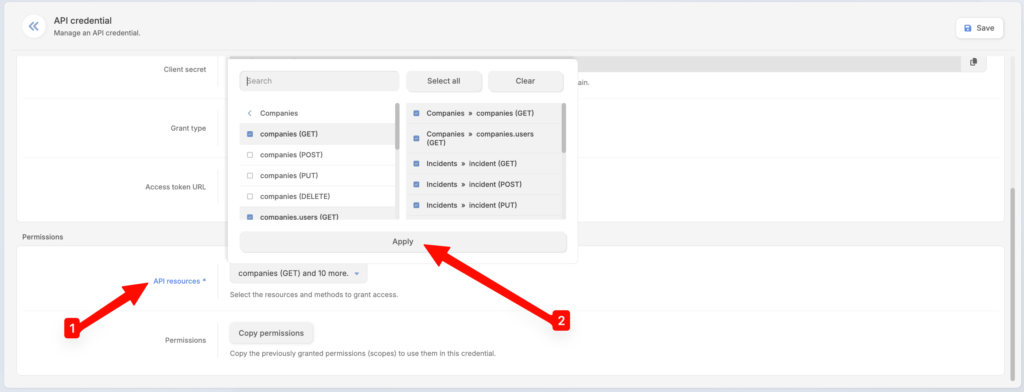Click the Access token URL label
1024x392 pixels.
176,187
